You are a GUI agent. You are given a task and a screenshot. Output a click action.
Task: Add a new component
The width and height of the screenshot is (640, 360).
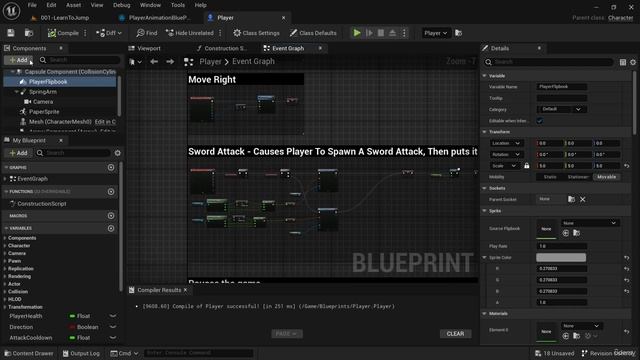click(x=18, y=60)
